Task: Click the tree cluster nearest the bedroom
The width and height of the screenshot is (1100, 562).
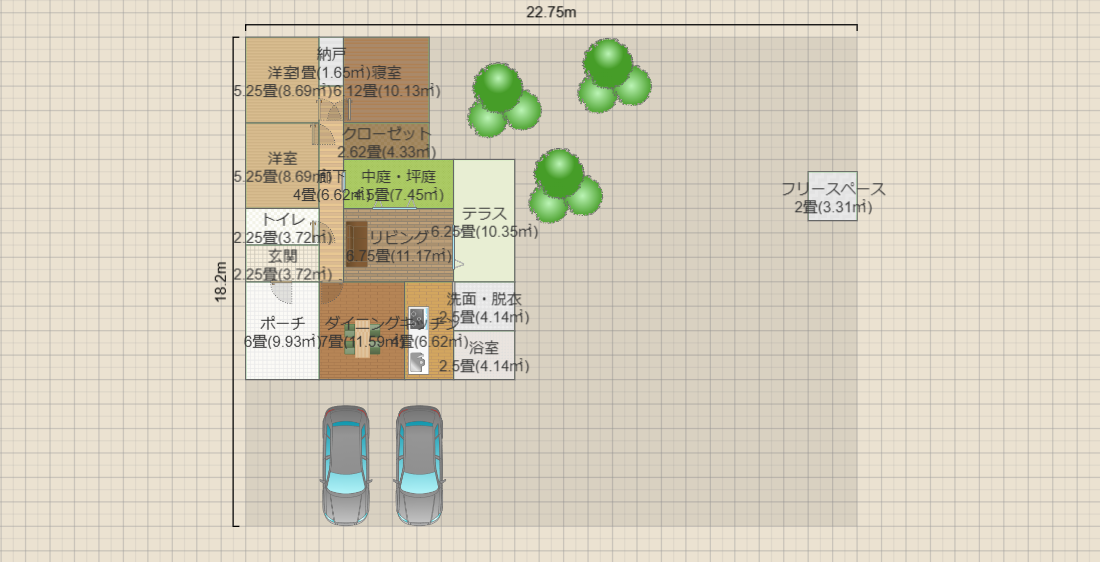Action: [x=504, y=100]
